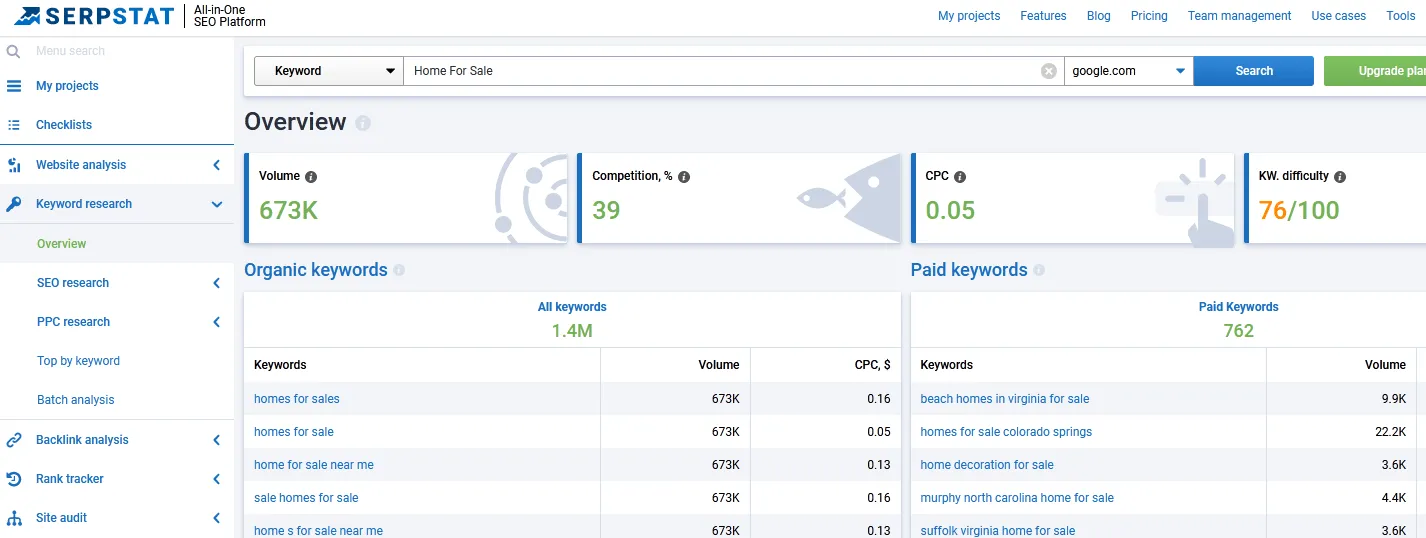Click the info icon next to CPC

point(960,177)
